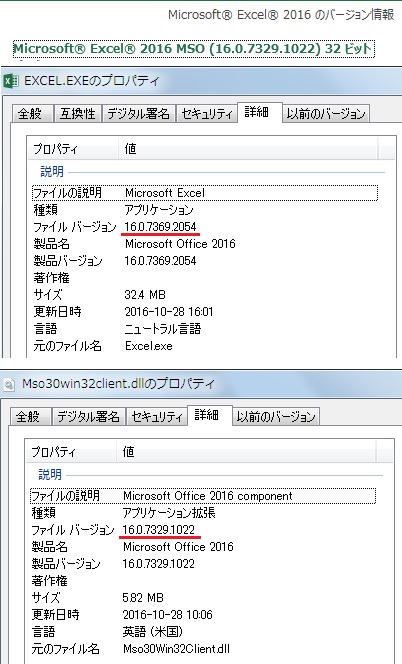Select the Microsoft Excel 2016 MSO version text
This screenshot has width=402, height=664.
pyautogui.click(x=194, y=49)
